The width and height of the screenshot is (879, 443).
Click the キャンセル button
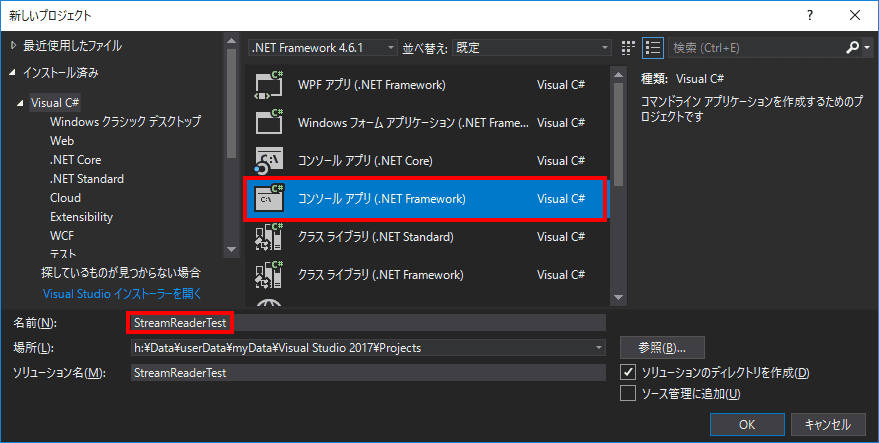827,425
